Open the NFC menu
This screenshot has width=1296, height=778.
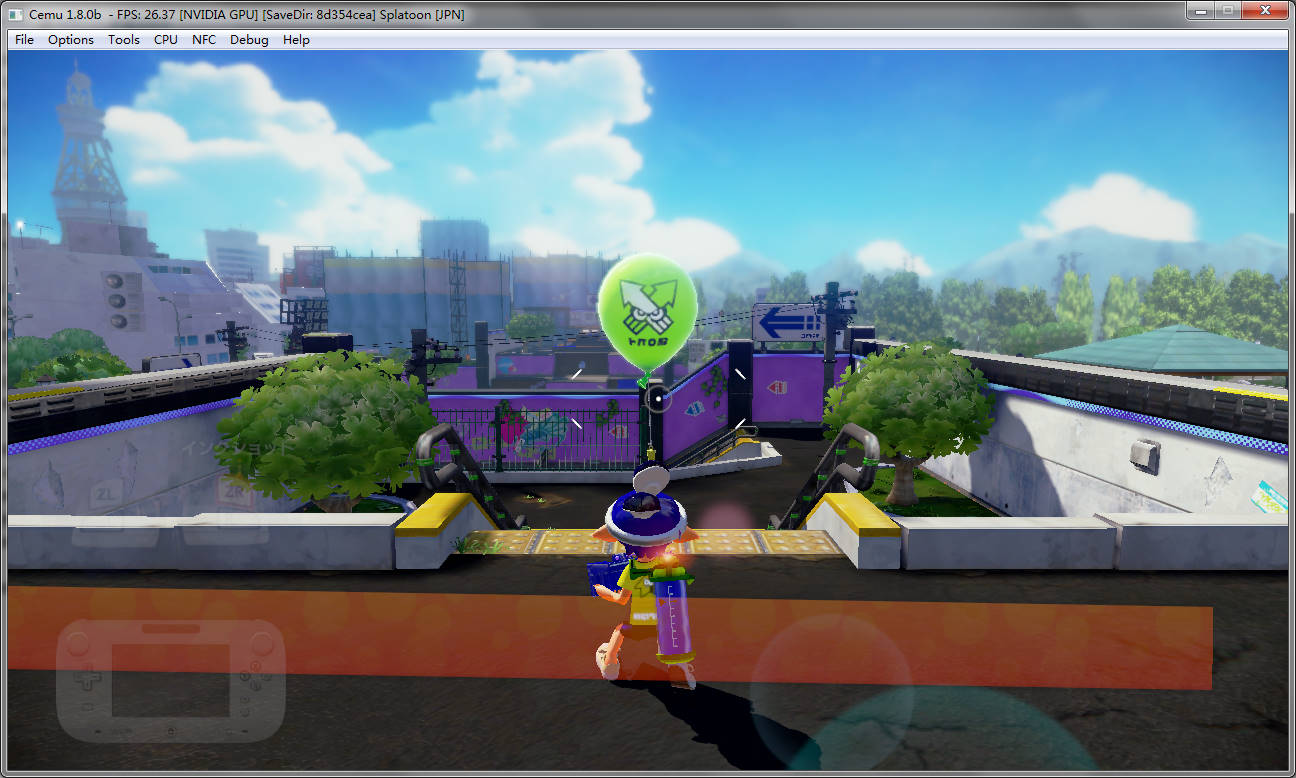click(204, 40)
